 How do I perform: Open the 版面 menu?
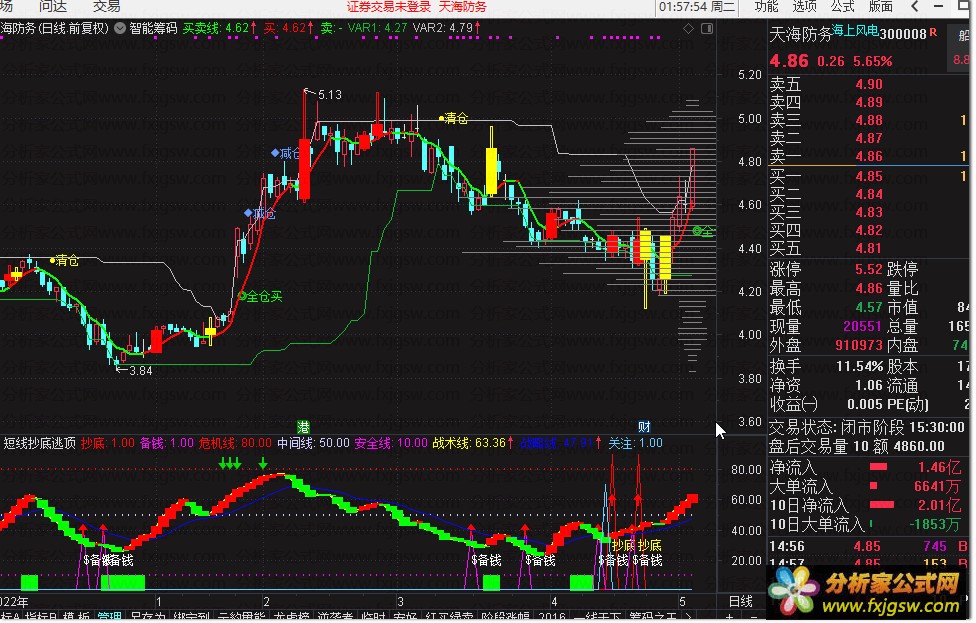pyautogui.click(x=881, y=6)
